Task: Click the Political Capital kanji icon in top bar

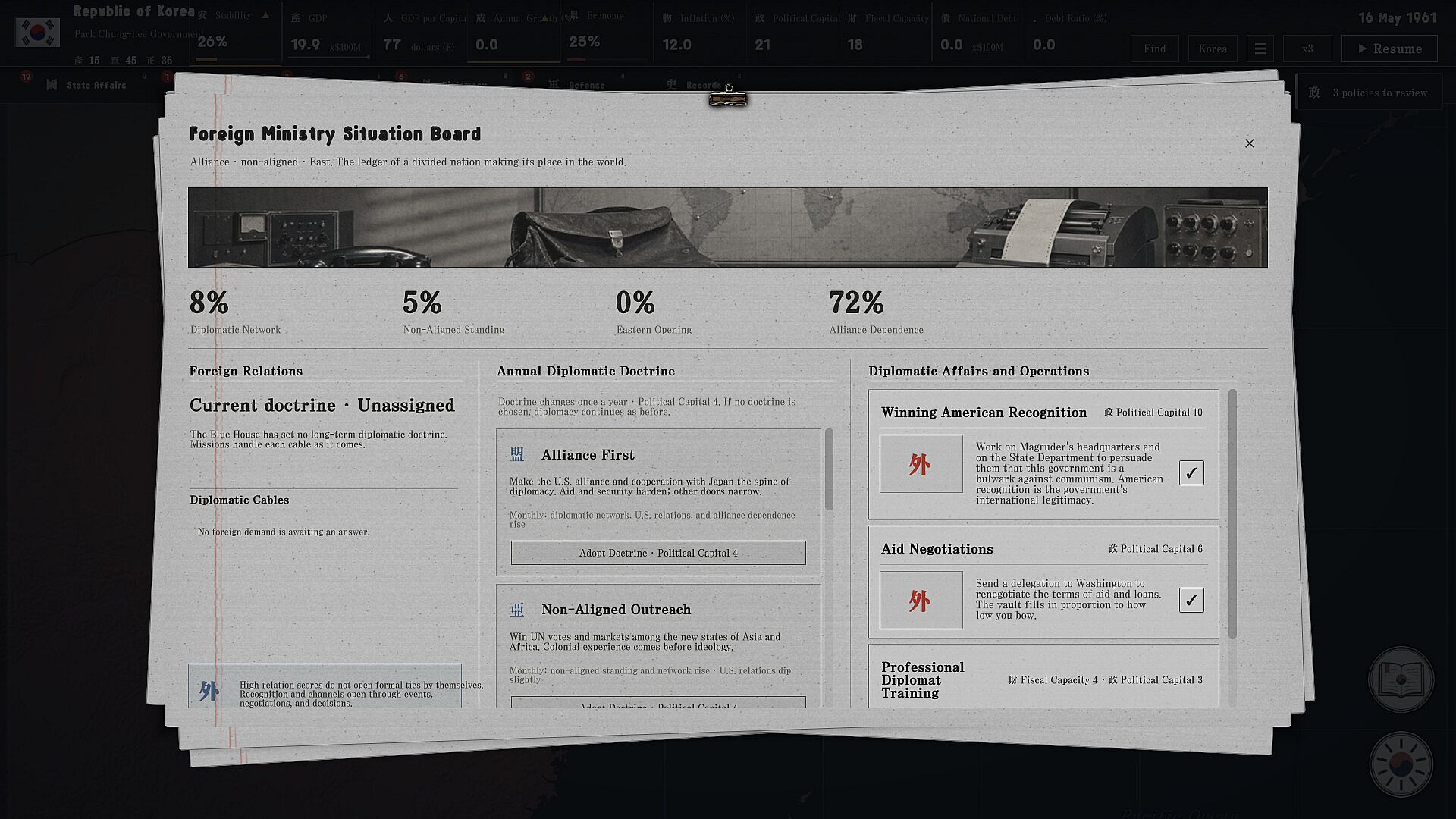Action: [760, 18]
